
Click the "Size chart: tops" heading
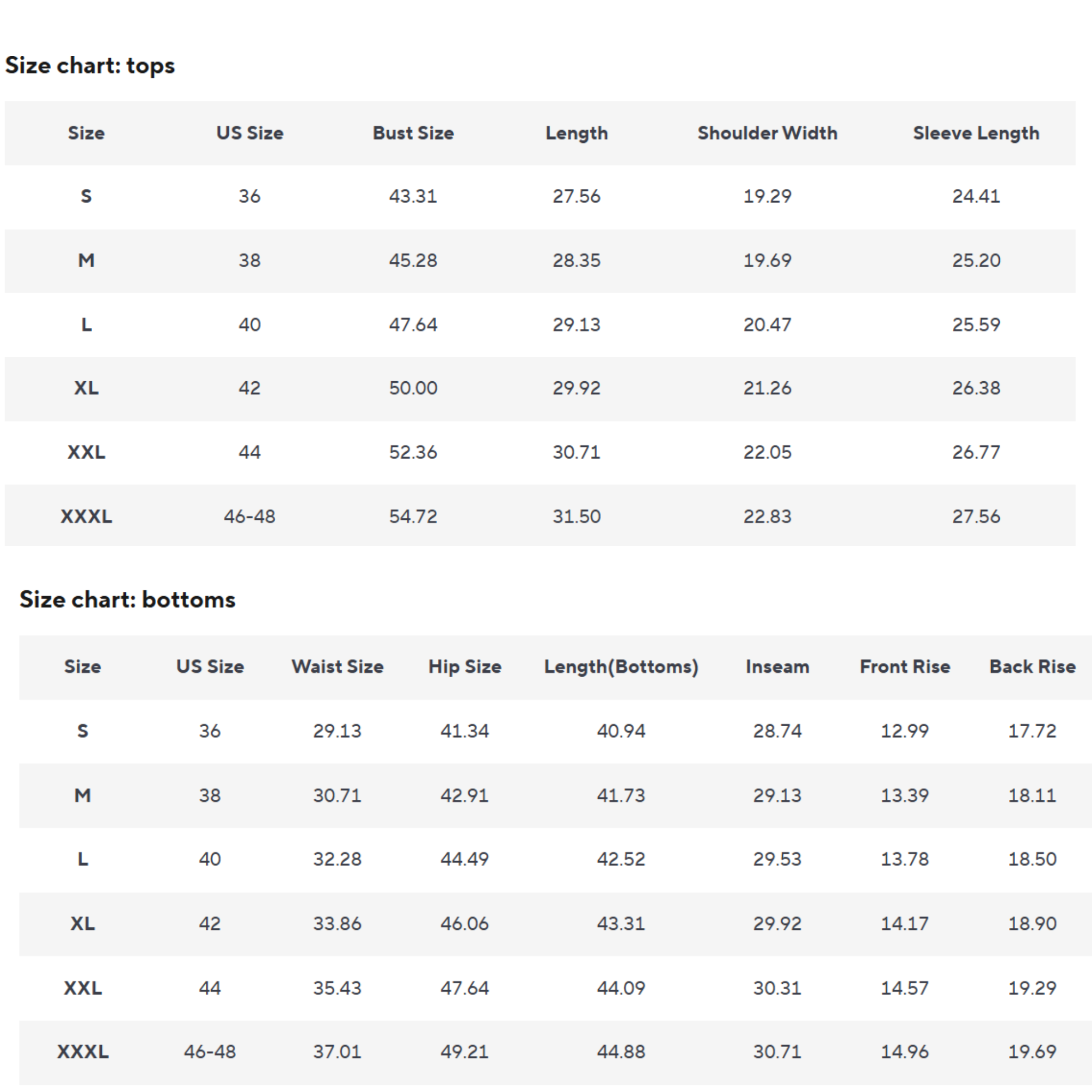tap(90, 66)
